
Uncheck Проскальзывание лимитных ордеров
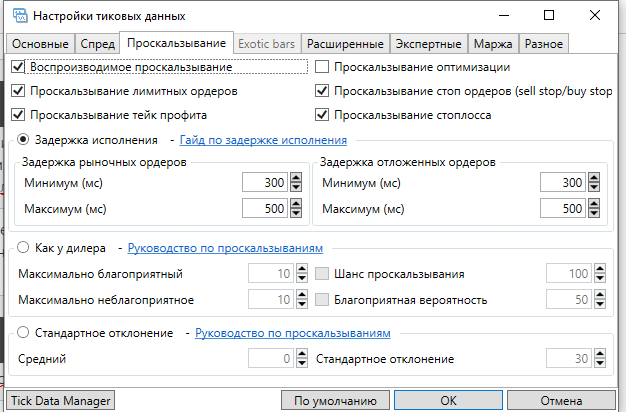pyautogui.click(x=18, y=91)
